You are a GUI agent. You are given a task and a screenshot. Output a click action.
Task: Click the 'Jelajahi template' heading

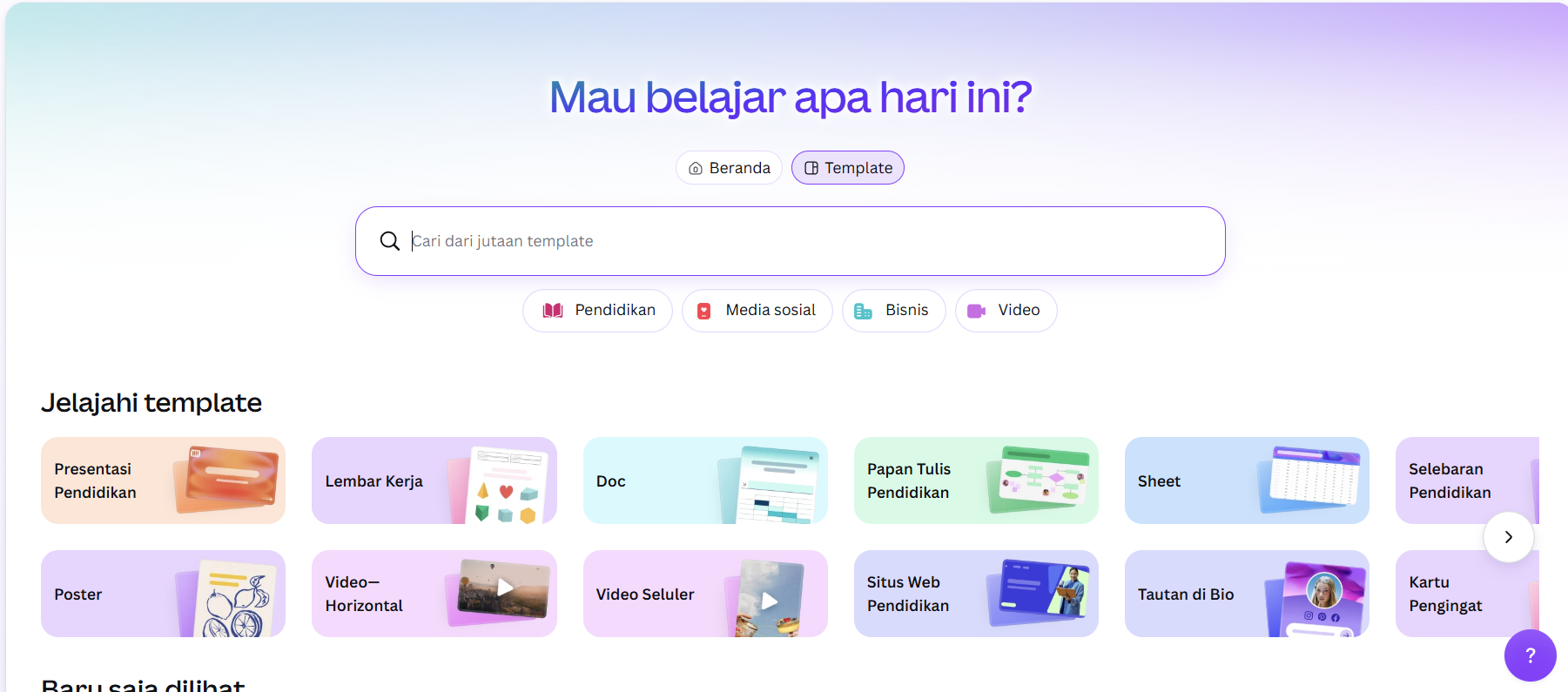coord(151,403)
